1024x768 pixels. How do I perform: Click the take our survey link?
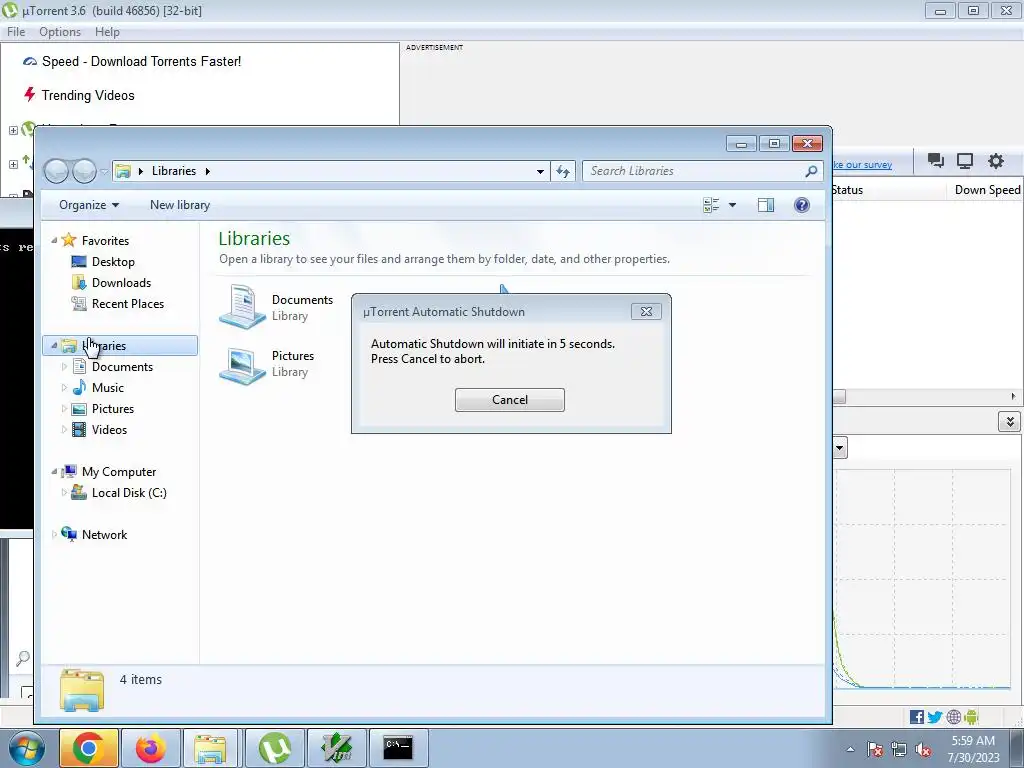[863, 165]
